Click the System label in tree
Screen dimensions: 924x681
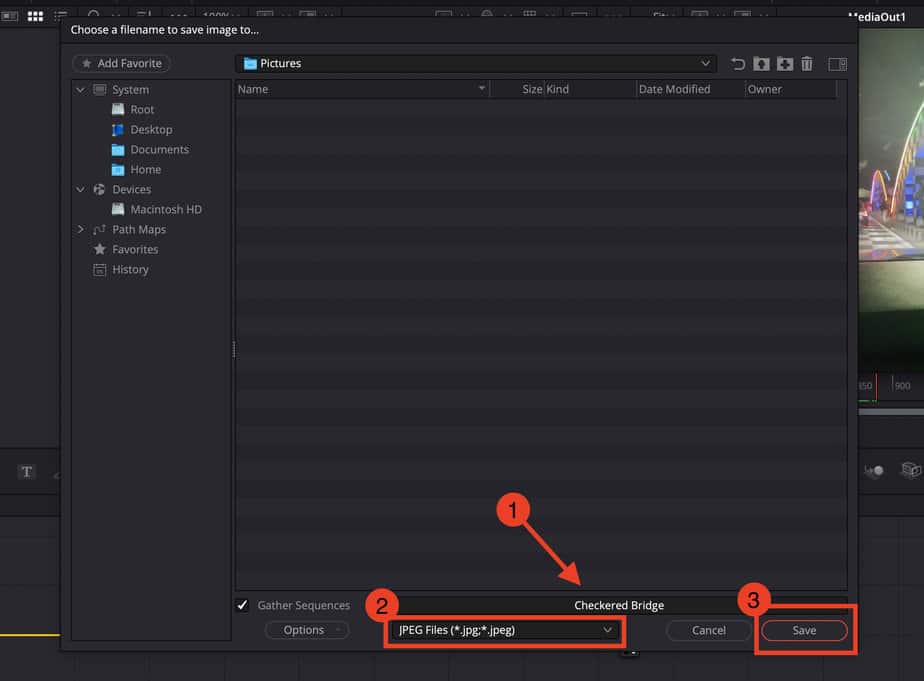coord(130,90)
